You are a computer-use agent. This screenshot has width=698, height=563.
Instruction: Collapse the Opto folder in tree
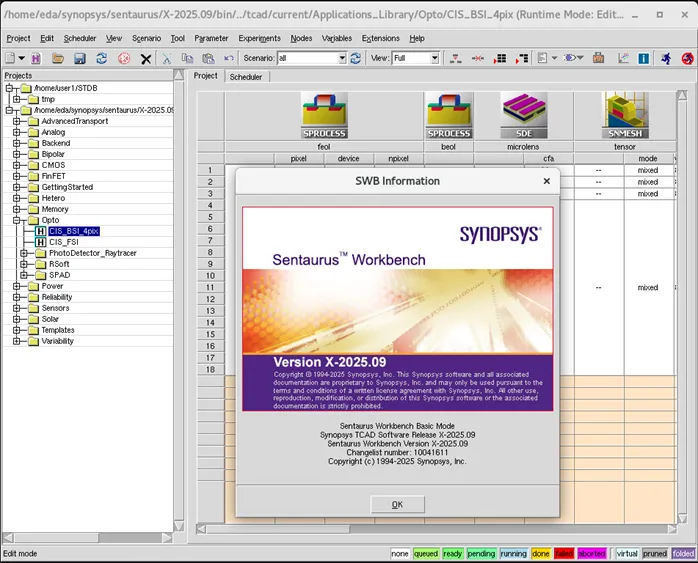(x=16, y=220)
